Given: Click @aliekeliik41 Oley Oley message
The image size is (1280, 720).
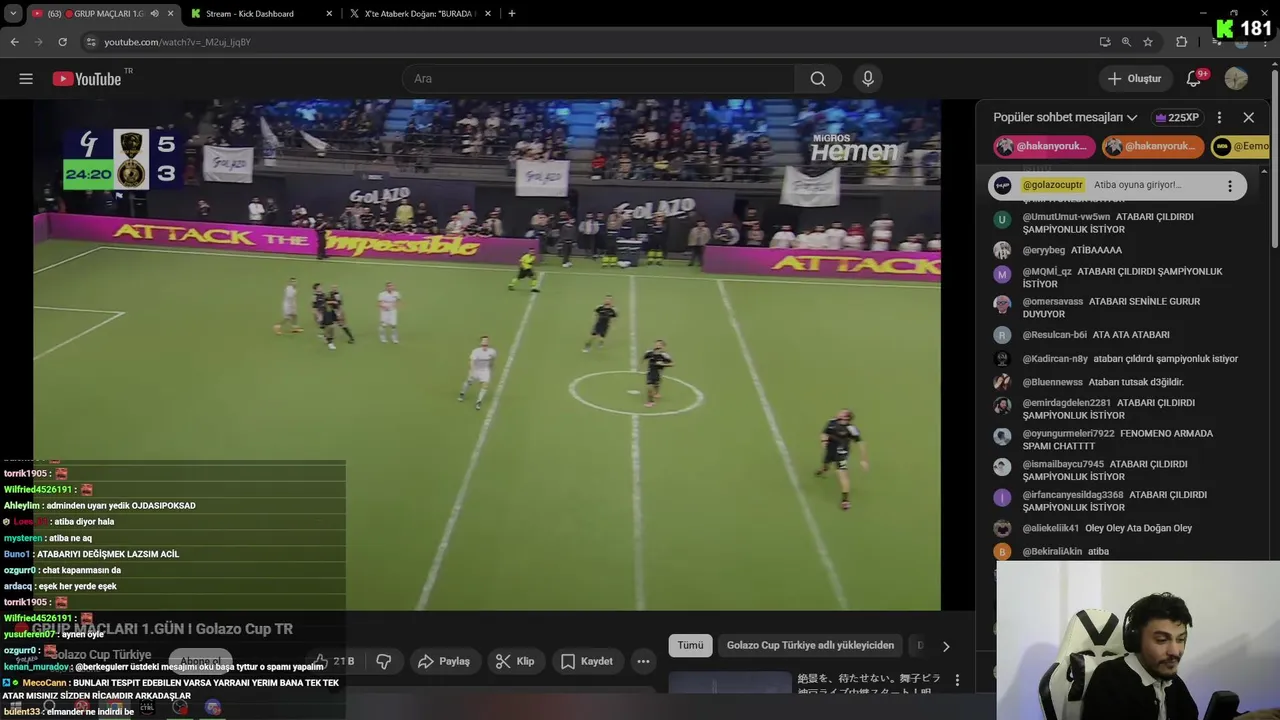Looking at the screenshot, I should 1120,528.
